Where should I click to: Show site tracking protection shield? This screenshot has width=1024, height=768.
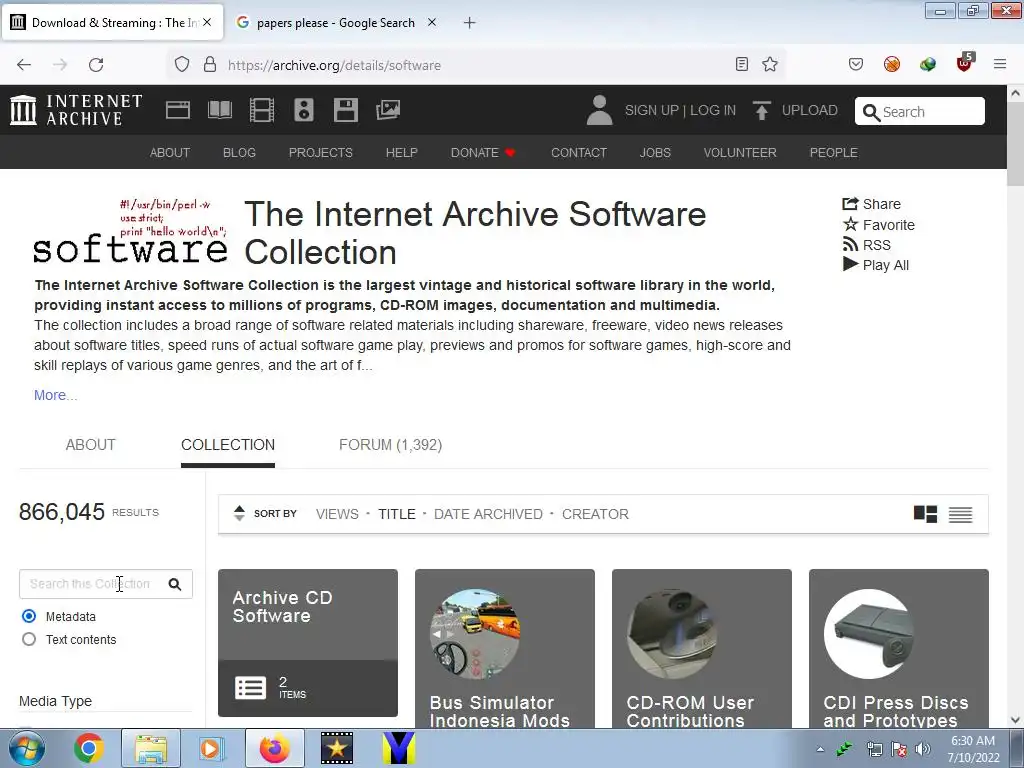coord(182,64)
